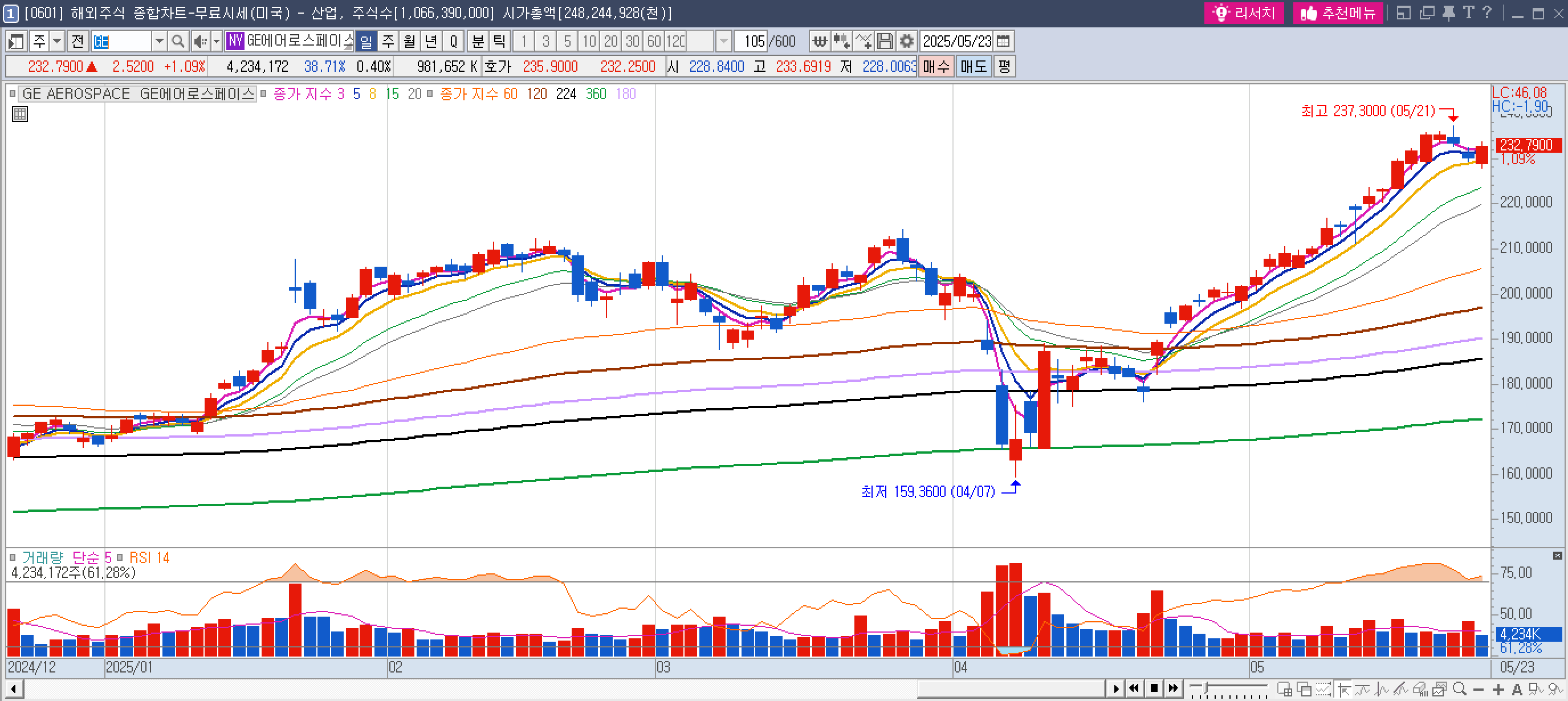This screenshot has width=1568, height=701.
Task: Open the 리서치 research button
Action: [1244, 13]
